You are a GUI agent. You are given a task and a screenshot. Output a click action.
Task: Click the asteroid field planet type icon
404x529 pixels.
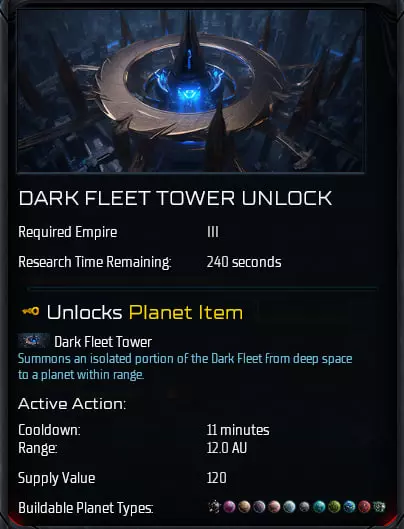pos(214,506)
